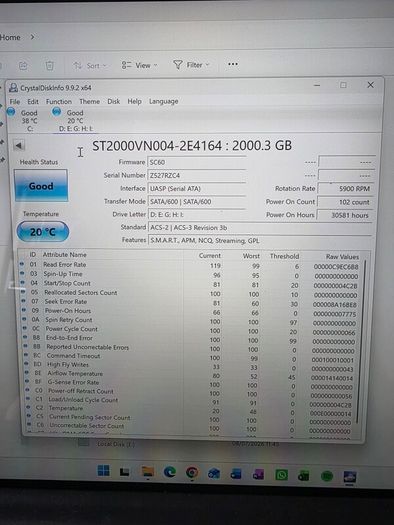Click the Threshold column header
Screen dimensions: 394x525
click(x=284, y=256)
